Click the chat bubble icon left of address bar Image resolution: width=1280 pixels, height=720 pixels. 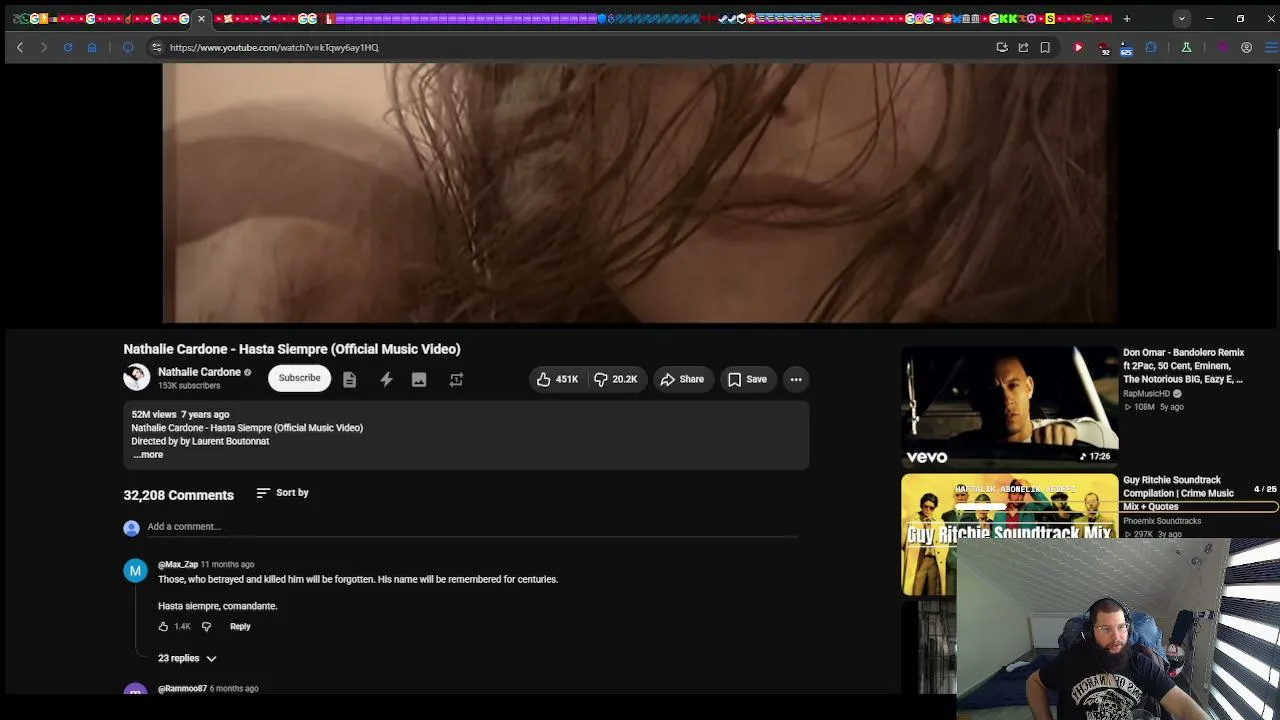(128, 47)
